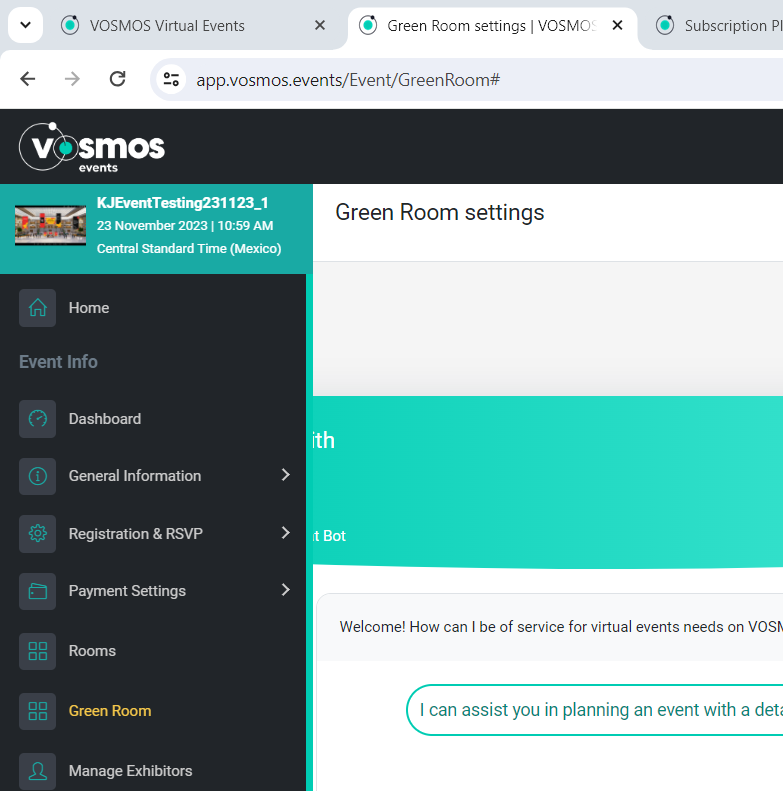The width and height of the screenshot is (783, 791).
Task: Expand General Information submenu chevron
Action: pos(286,475)
